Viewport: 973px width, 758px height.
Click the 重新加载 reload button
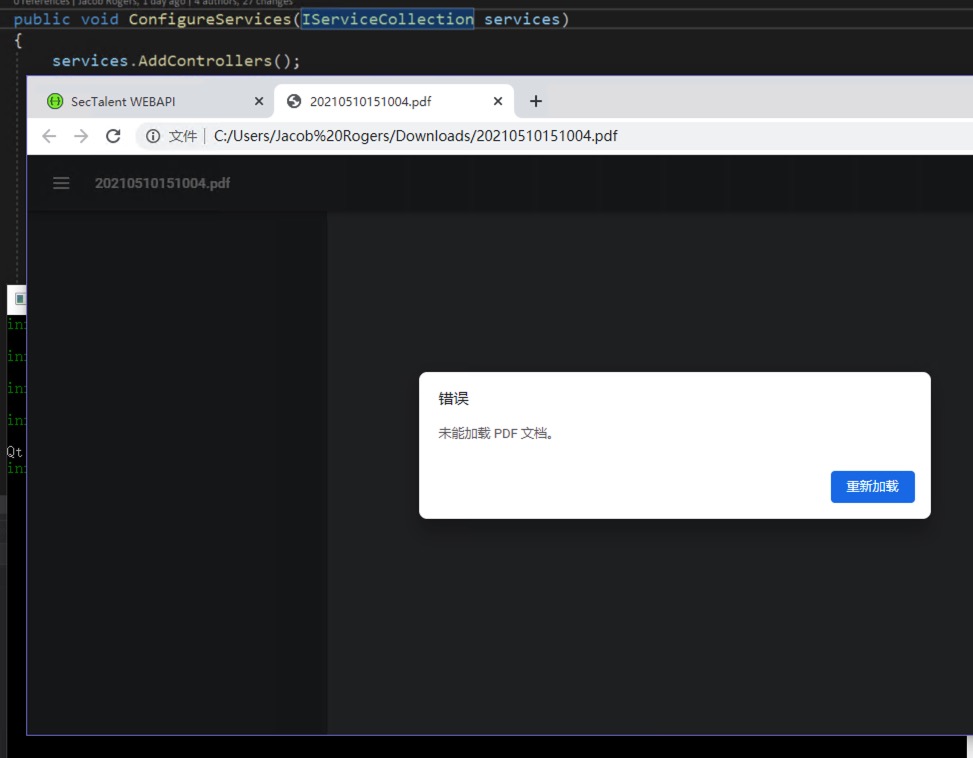tap(872, 487)
